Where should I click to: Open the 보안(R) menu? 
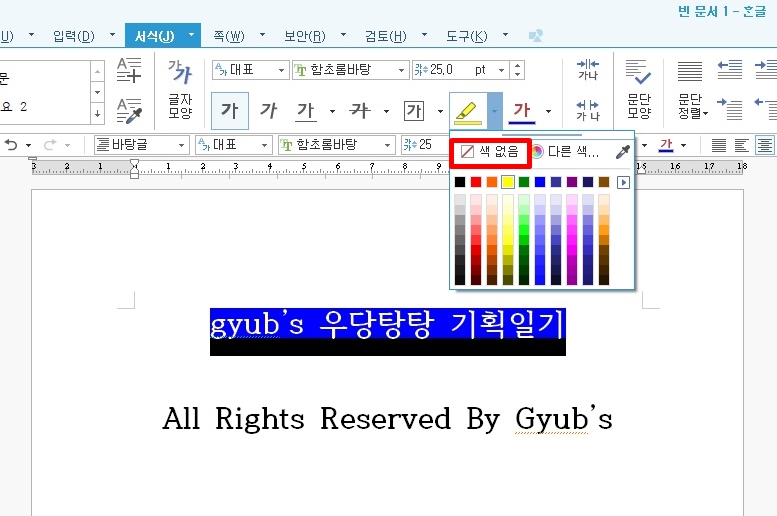305,36
